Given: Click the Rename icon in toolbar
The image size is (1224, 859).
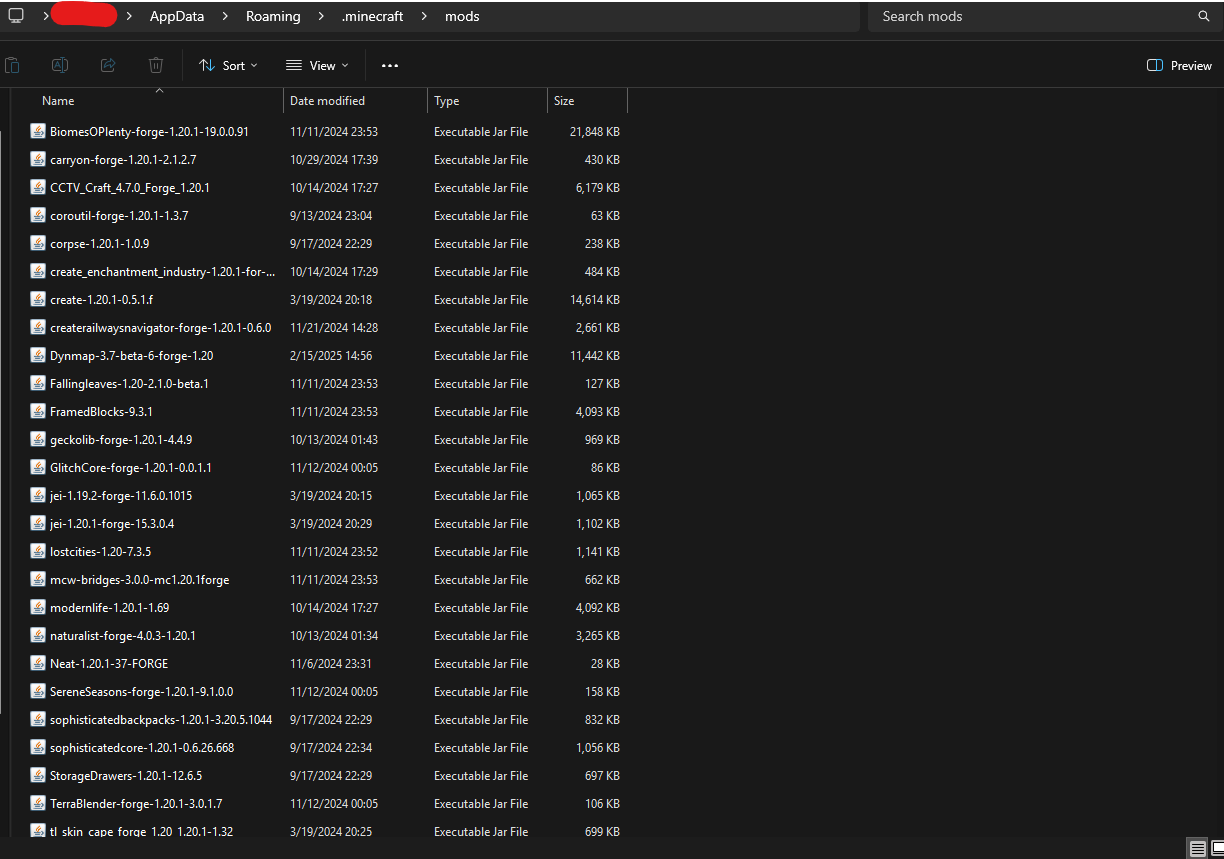Looking at the screenshot, I should [60, 65].
